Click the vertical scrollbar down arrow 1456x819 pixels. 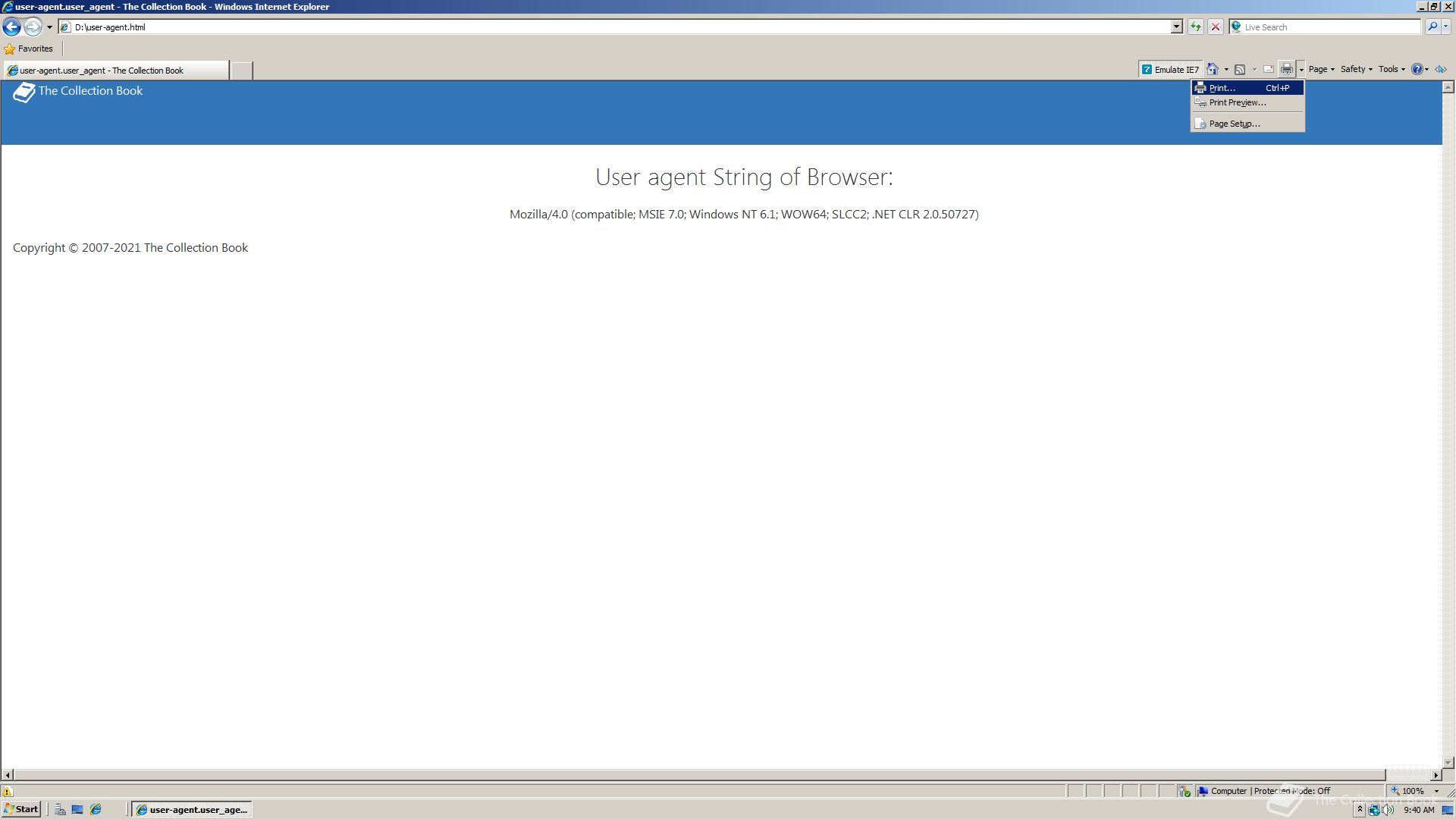tap(1448, 762)
